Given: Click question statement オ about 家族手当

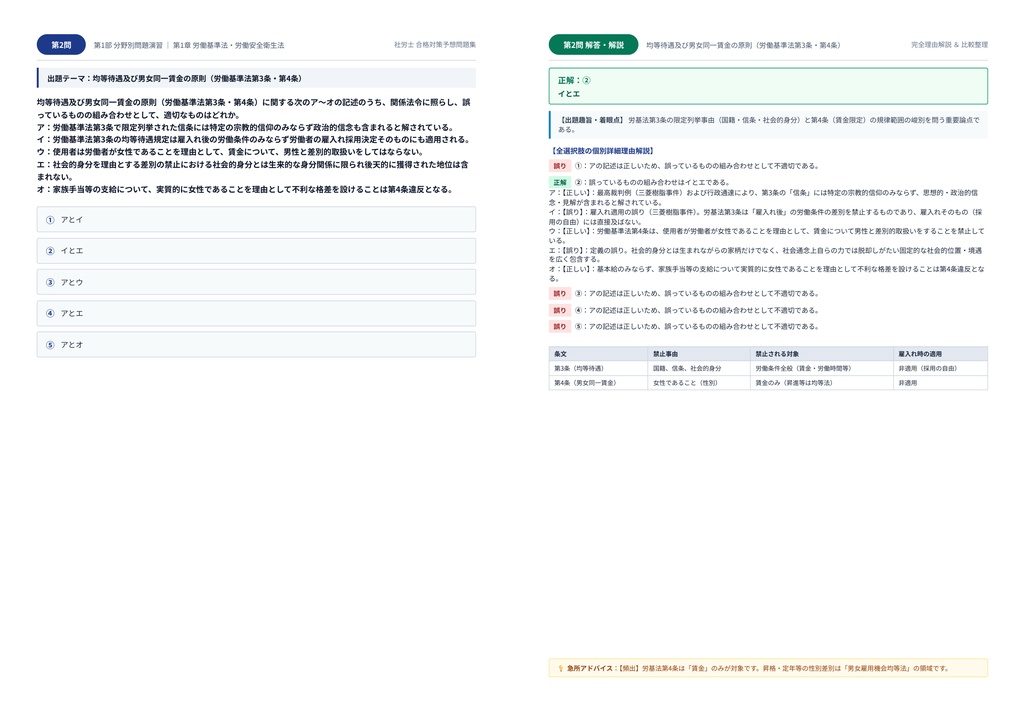Looking at the screenshot, I should [245, 189].
